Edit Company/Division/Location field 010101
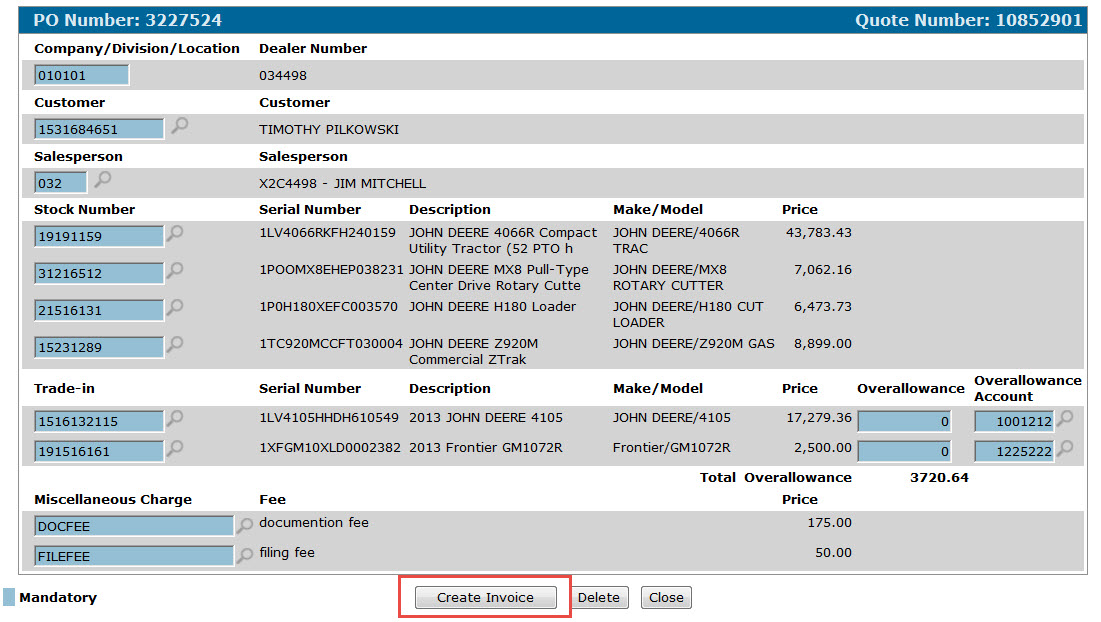The height and width of the screenshot is (622, 1101). tap(81, 75)
